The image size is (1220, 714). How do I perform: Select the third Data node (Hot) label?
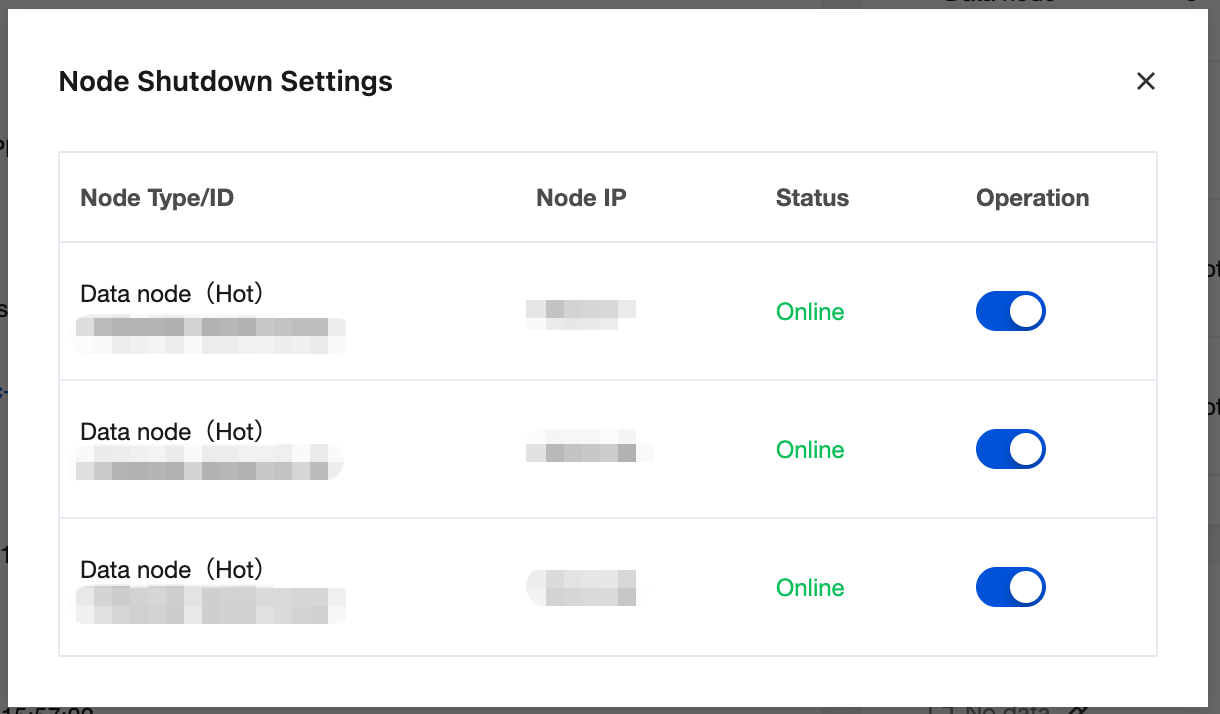(x=172, y=570)
